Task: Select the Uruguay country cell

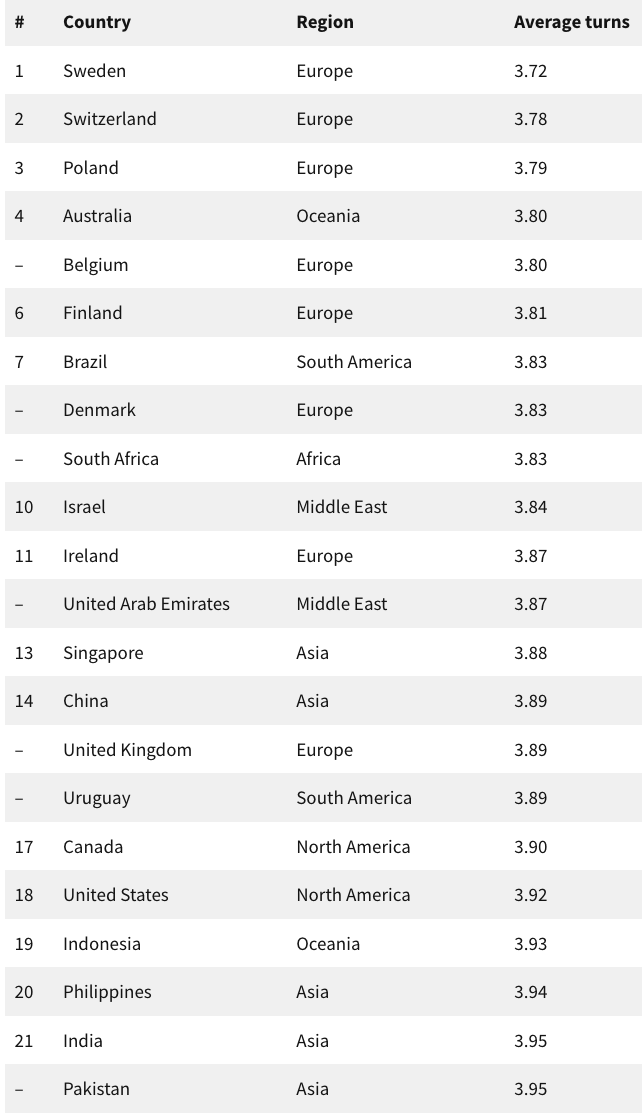Action: (x=97, y=799)
